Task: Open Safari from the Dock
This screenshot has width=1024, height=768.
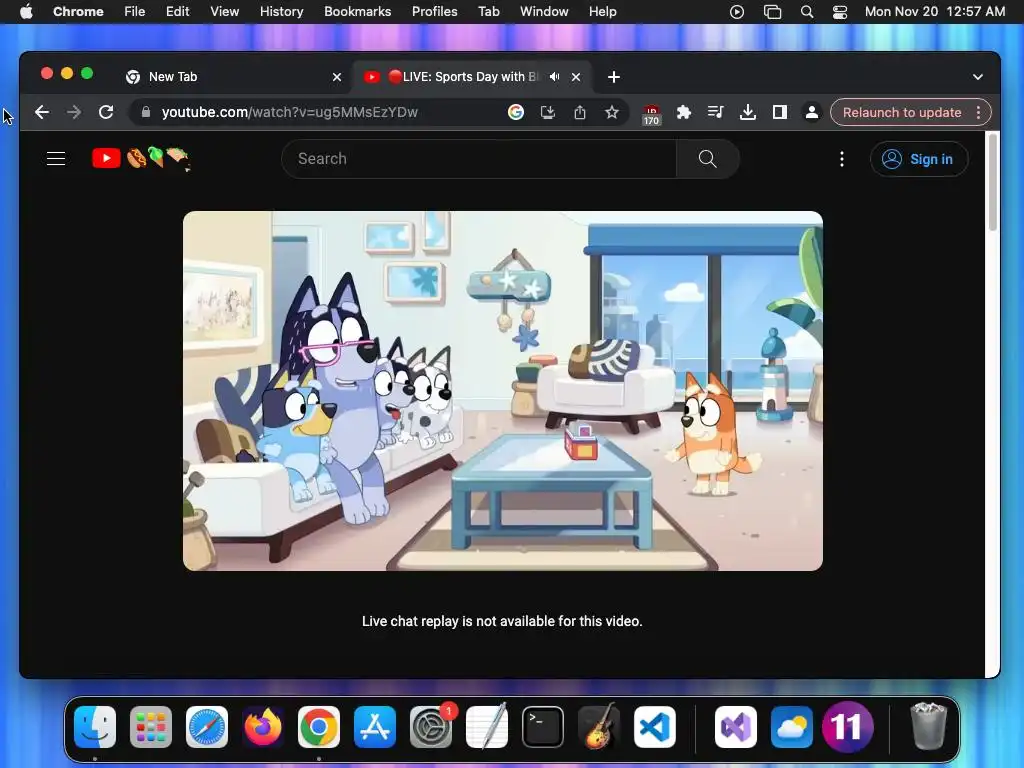Action: coord(207,727)
